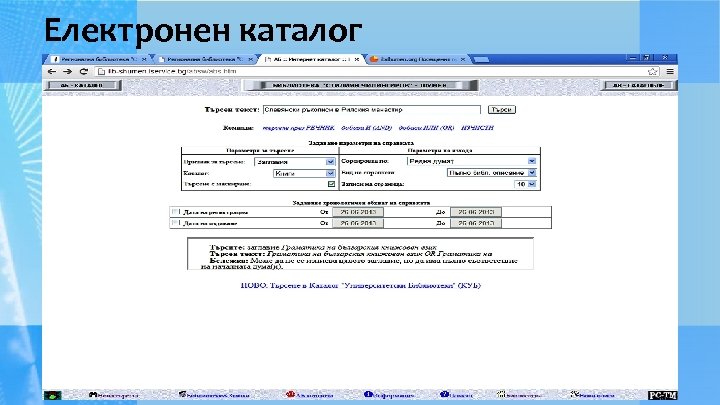The width and height of the screenshot is (720, 405).
Task: Click the top-left 'АБ - Каталог' button
Action: pos(82,85)
